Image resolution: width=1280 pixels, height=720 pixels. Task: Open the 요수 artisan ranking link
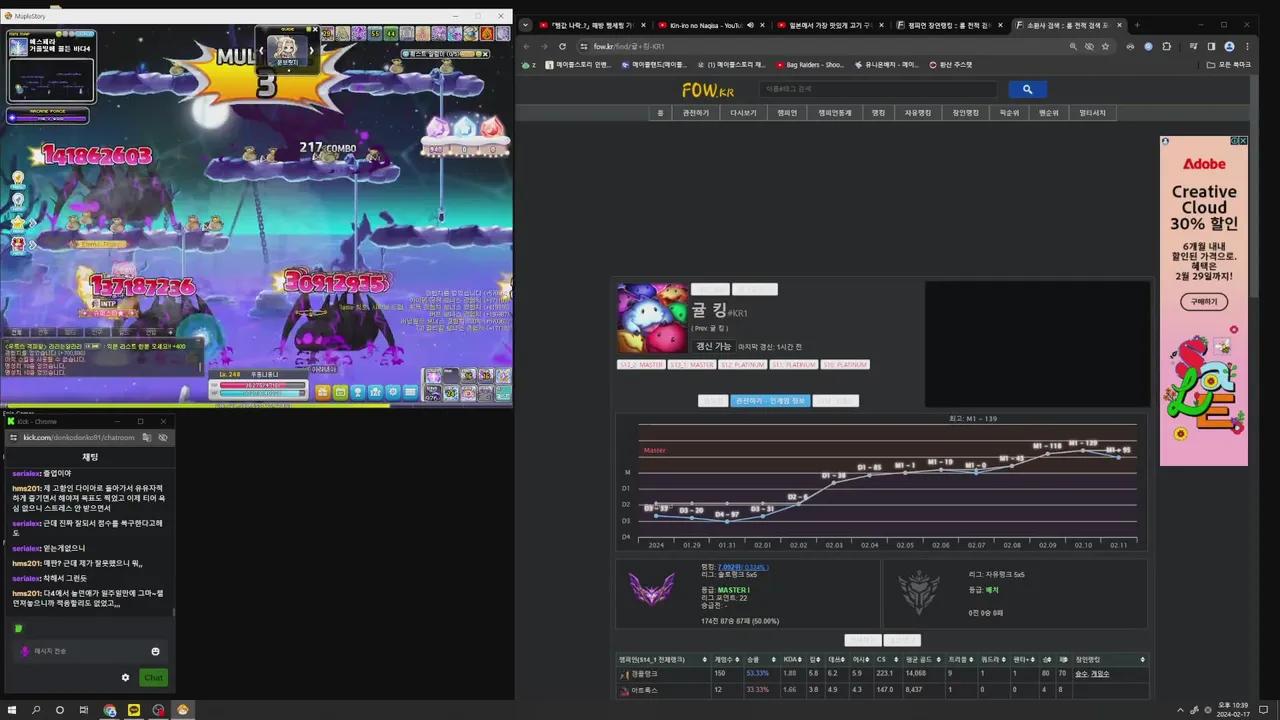(1081, 674)
